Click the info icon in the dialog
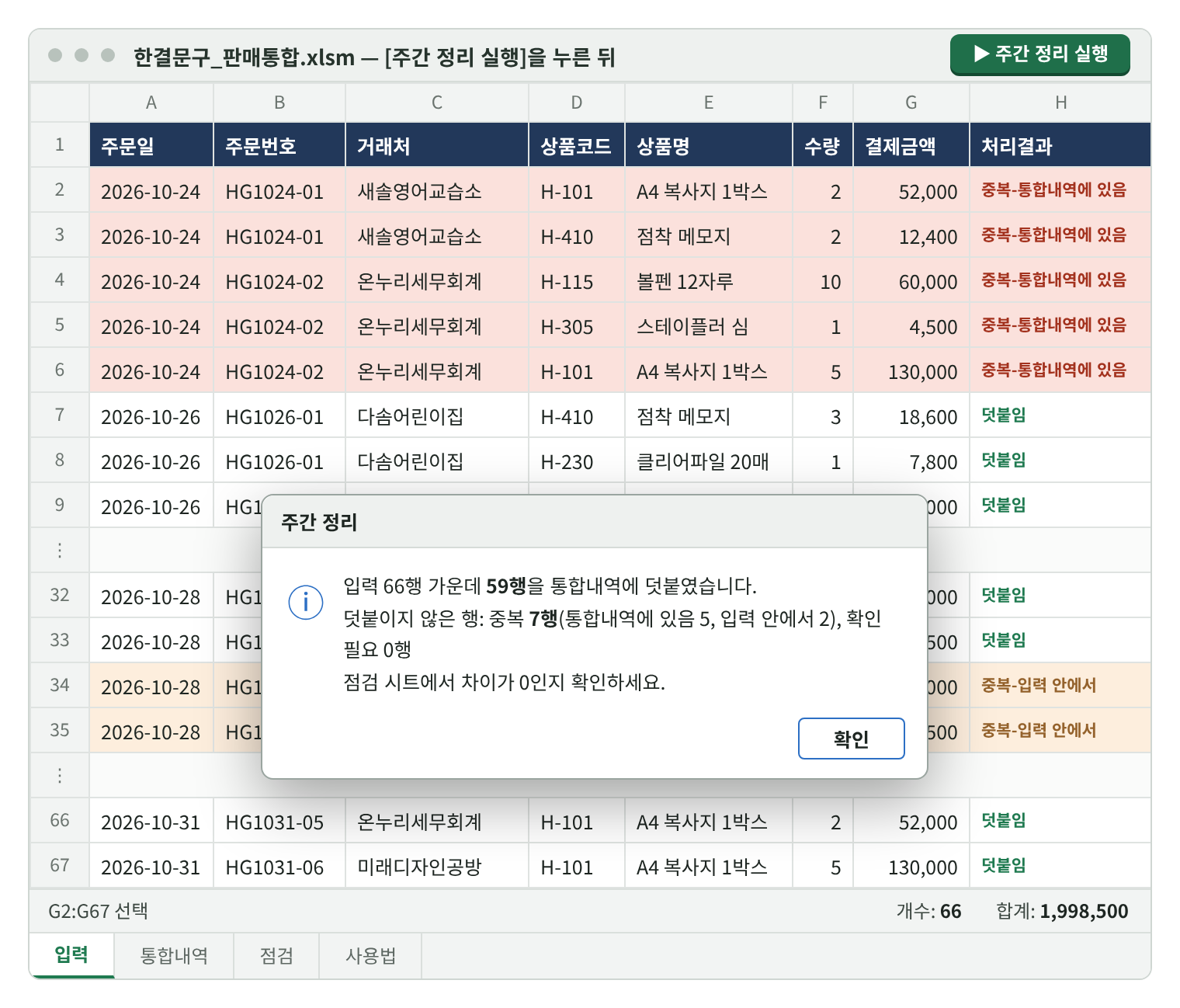The height and width of the screenshot is (1008, 1180). [x=305, y=603]
